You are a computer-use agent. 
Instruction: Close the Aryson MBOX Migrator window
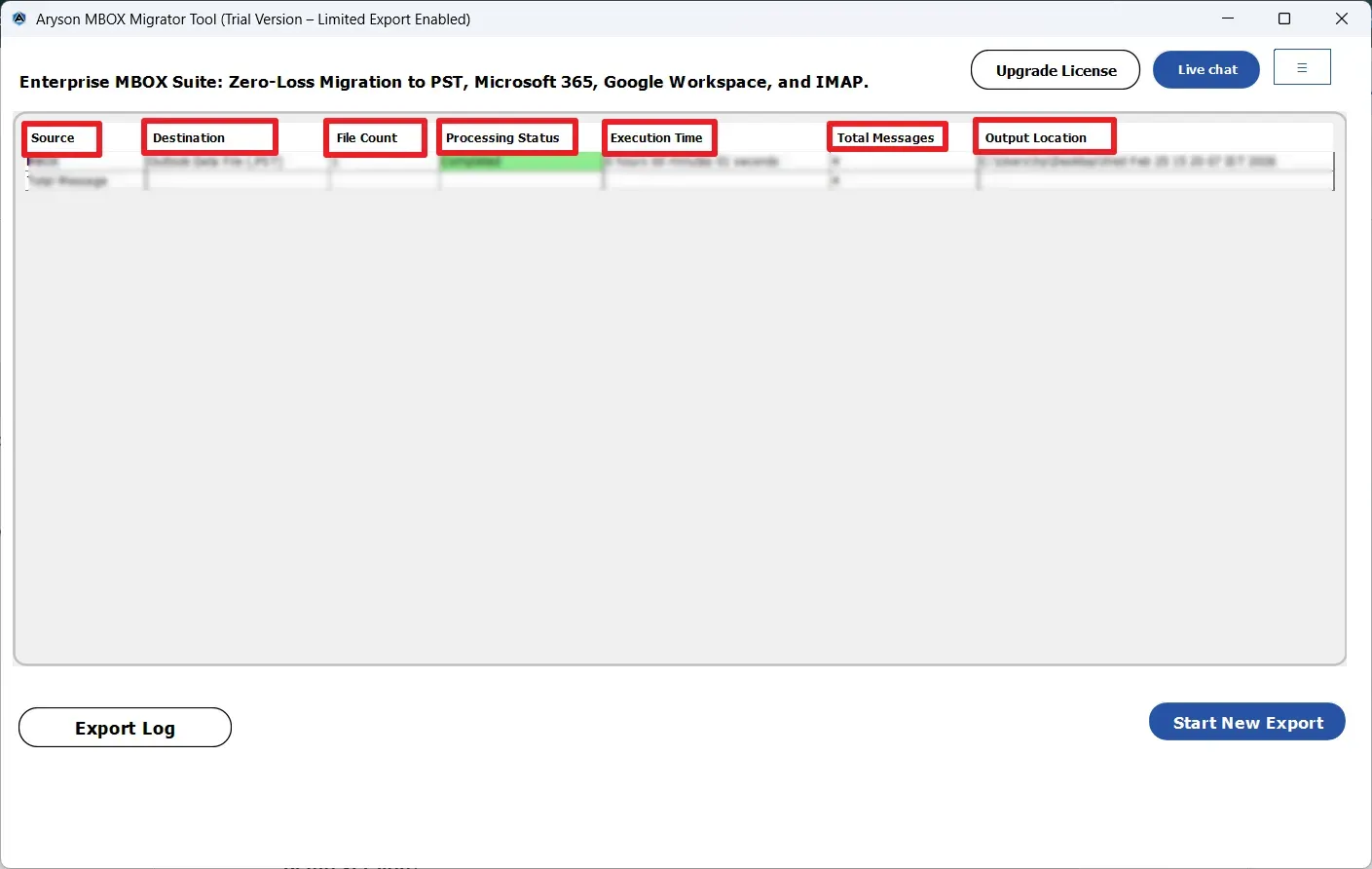[1342, 19]
